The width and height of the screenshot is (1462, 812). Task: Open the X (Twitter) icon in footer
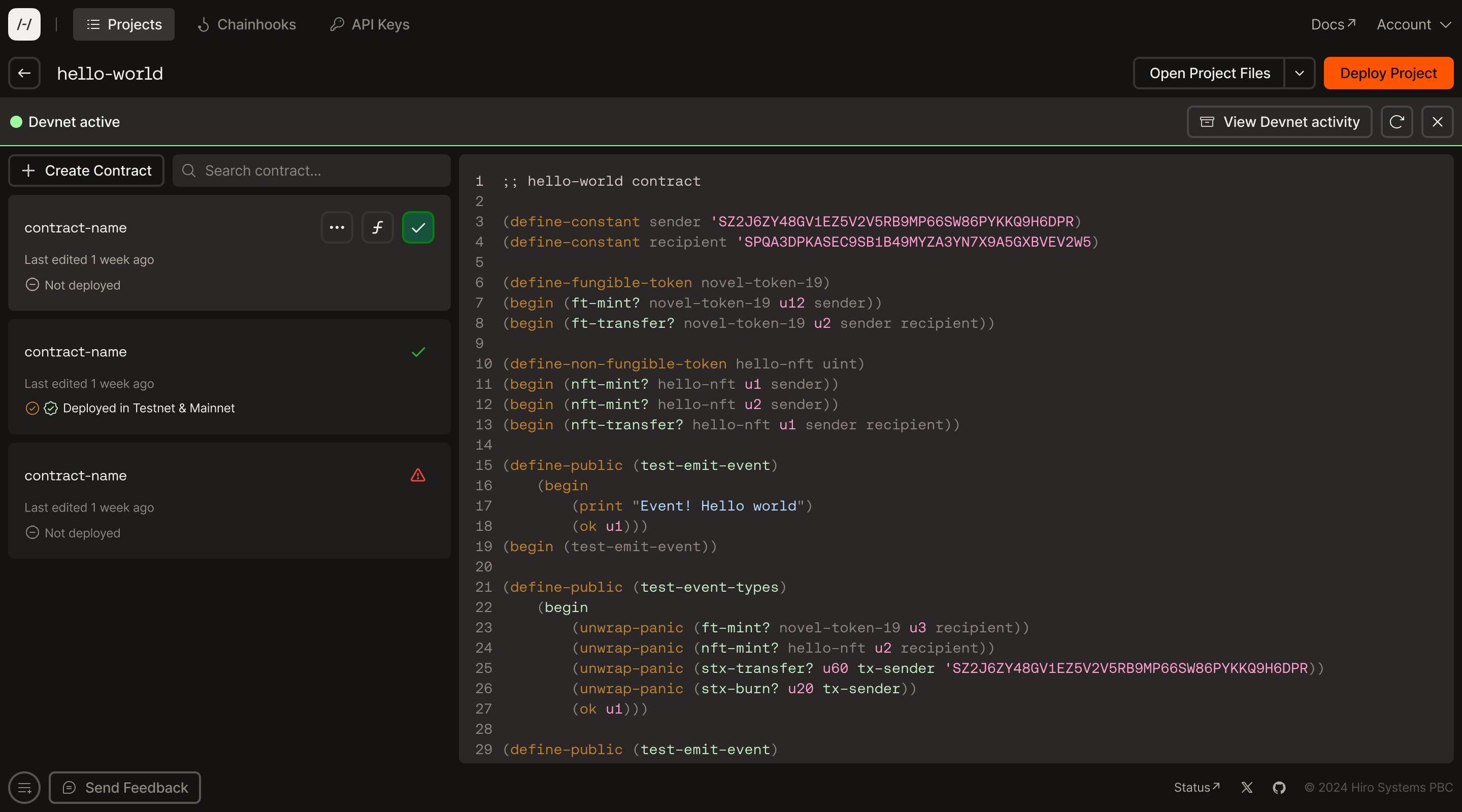[1246, 788]
